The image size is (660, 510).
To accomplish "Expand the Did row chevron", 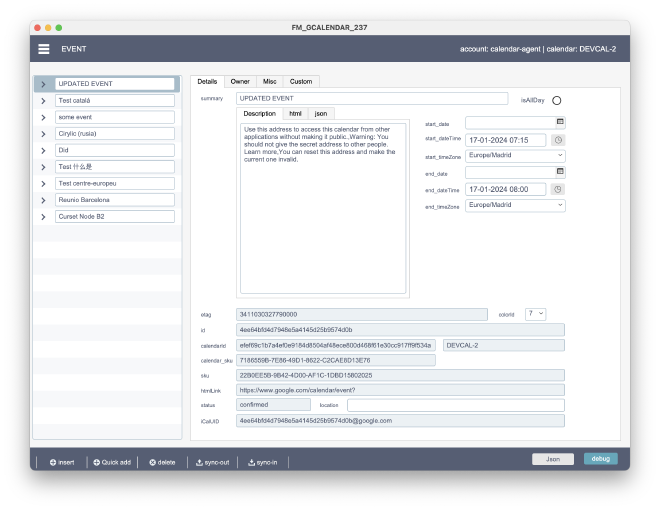I will tap(43, 151).
